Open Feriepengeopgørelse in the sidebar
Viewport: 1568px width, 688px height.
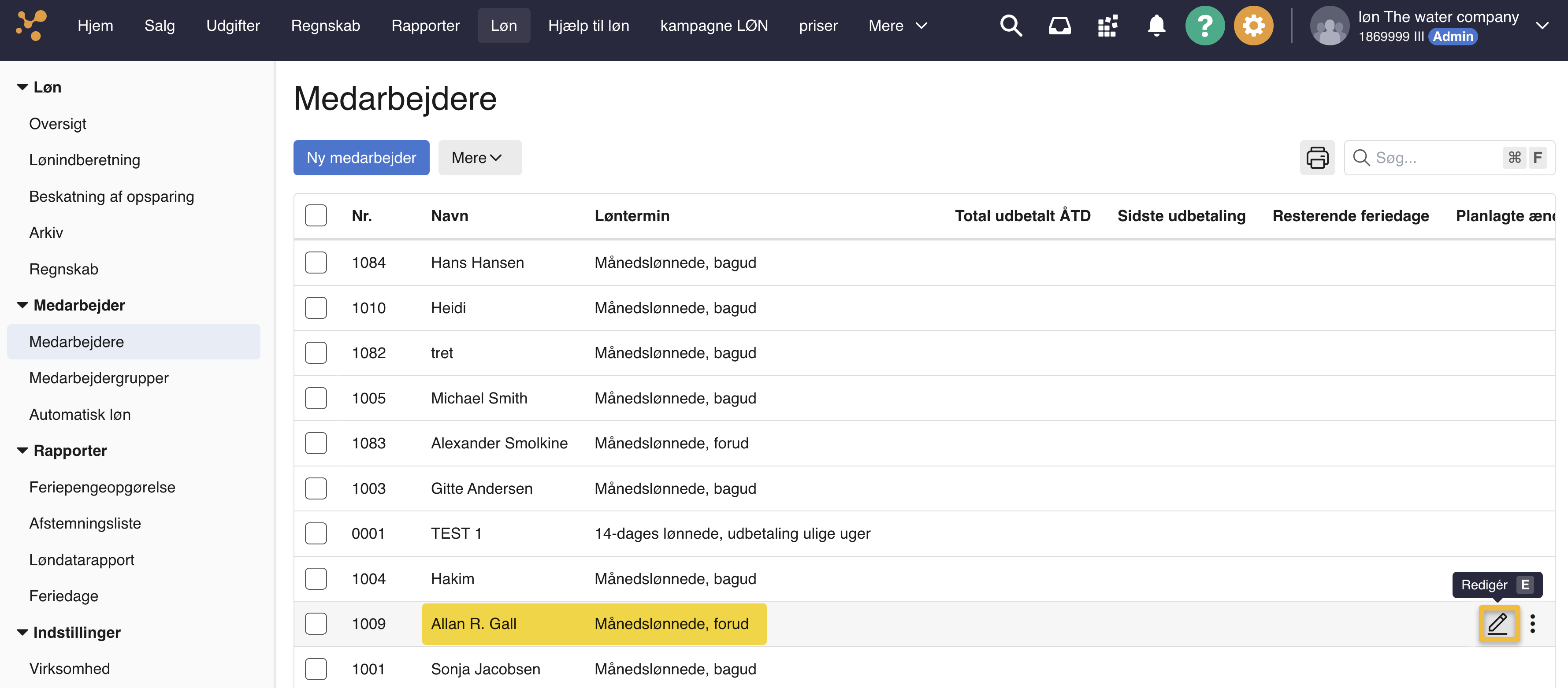102,487
